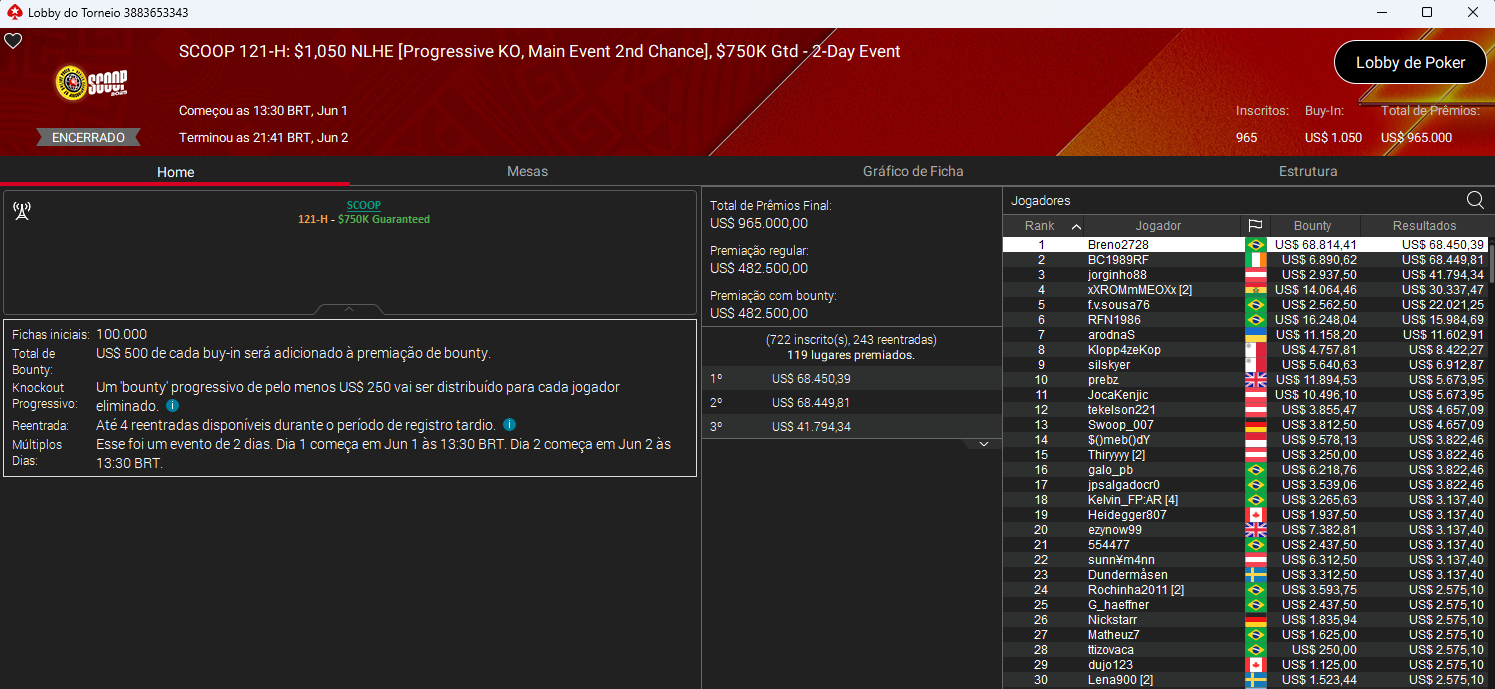This screenshot has height=689, width=1495.
Task: Maximize the tournament lobby window
Action: [1427, 13]
